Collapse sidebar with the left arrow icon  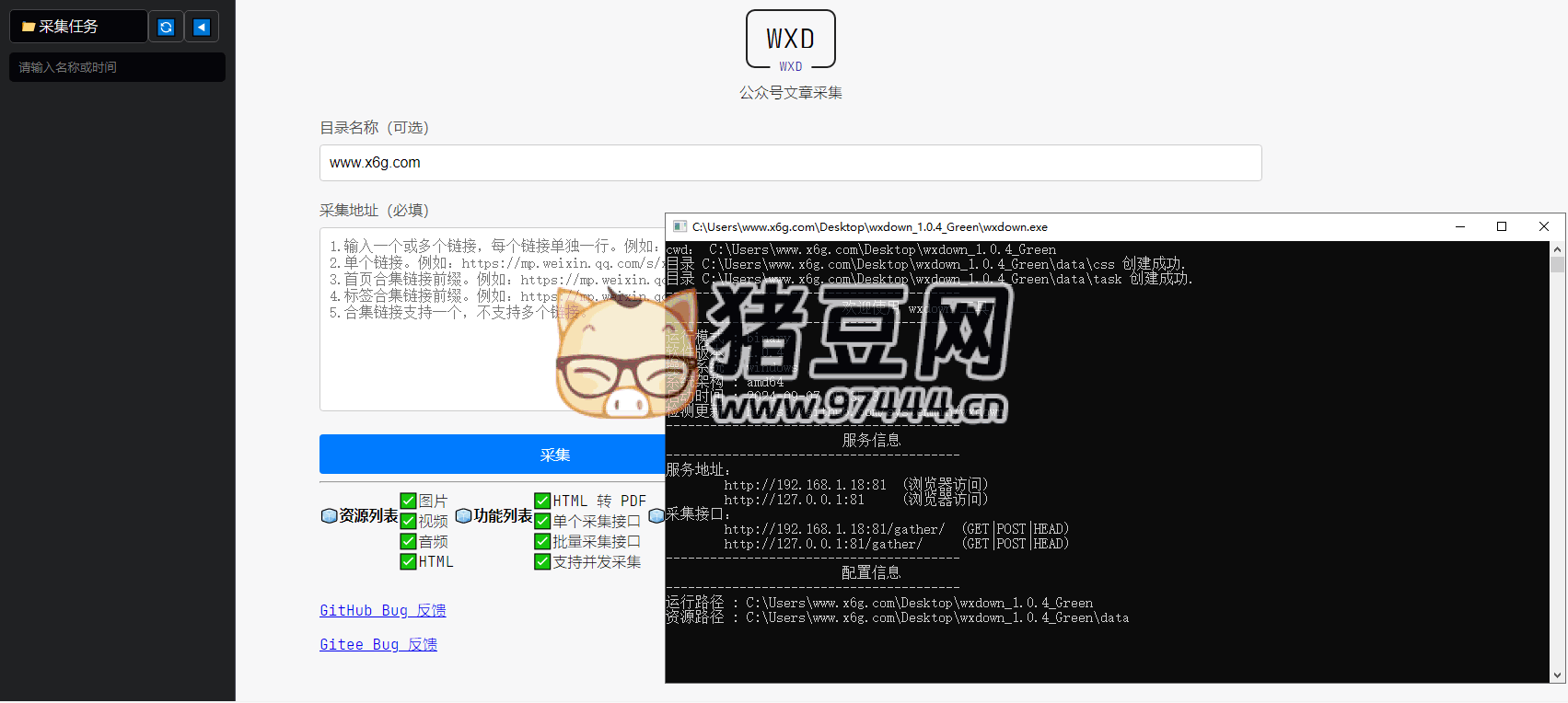(201, 27)
